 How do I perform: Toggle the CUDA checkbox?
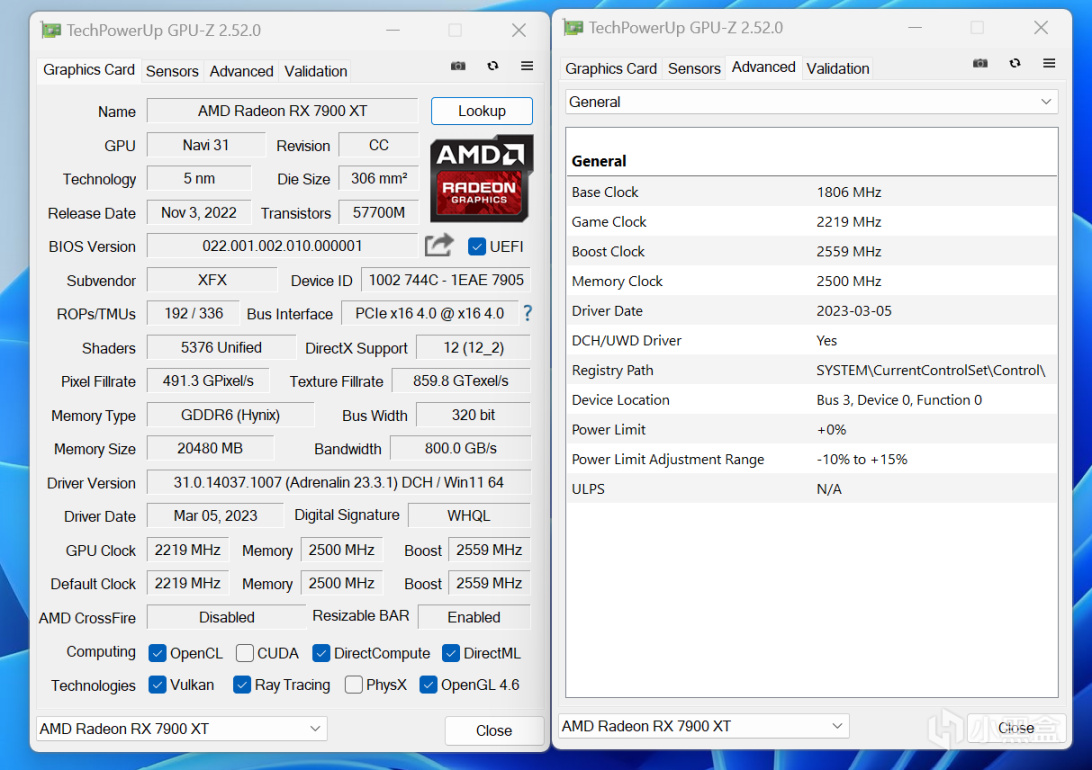[x=244, y=653]
